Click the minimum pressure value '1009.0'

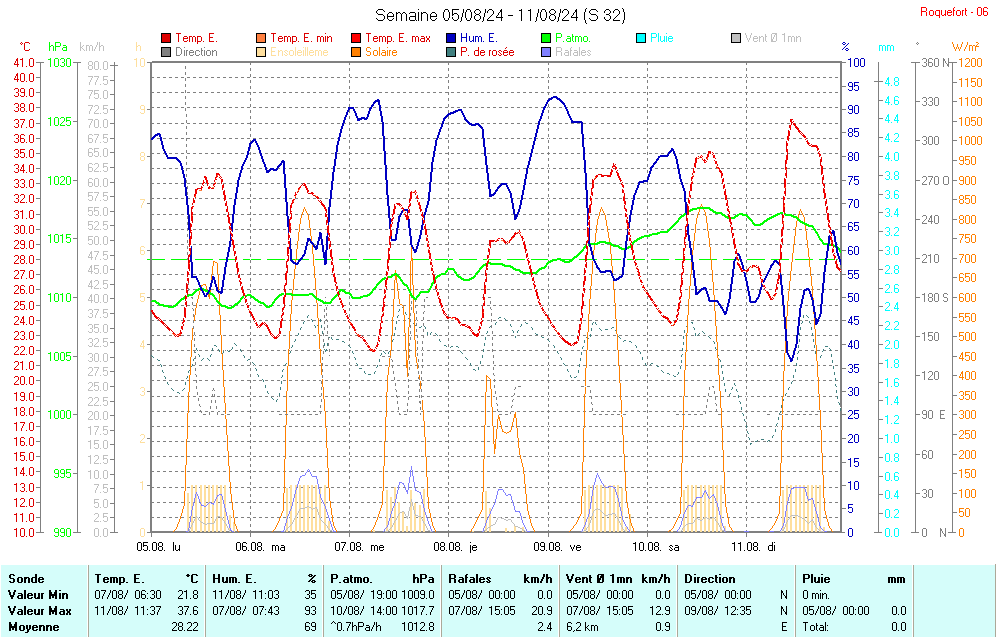(418, 594)
